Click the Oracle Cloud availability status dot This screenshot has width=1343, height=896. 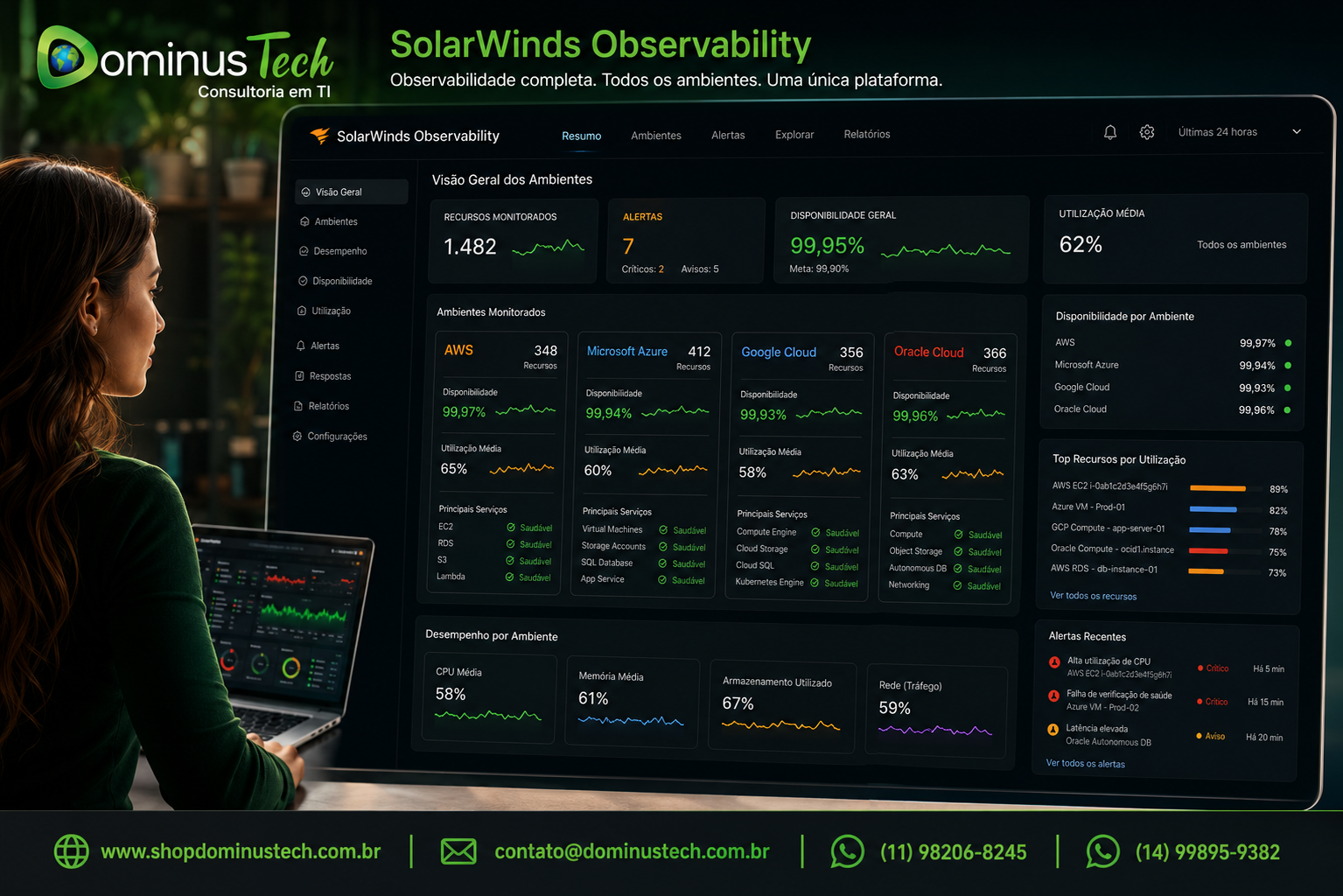[x=1287, y=409]
